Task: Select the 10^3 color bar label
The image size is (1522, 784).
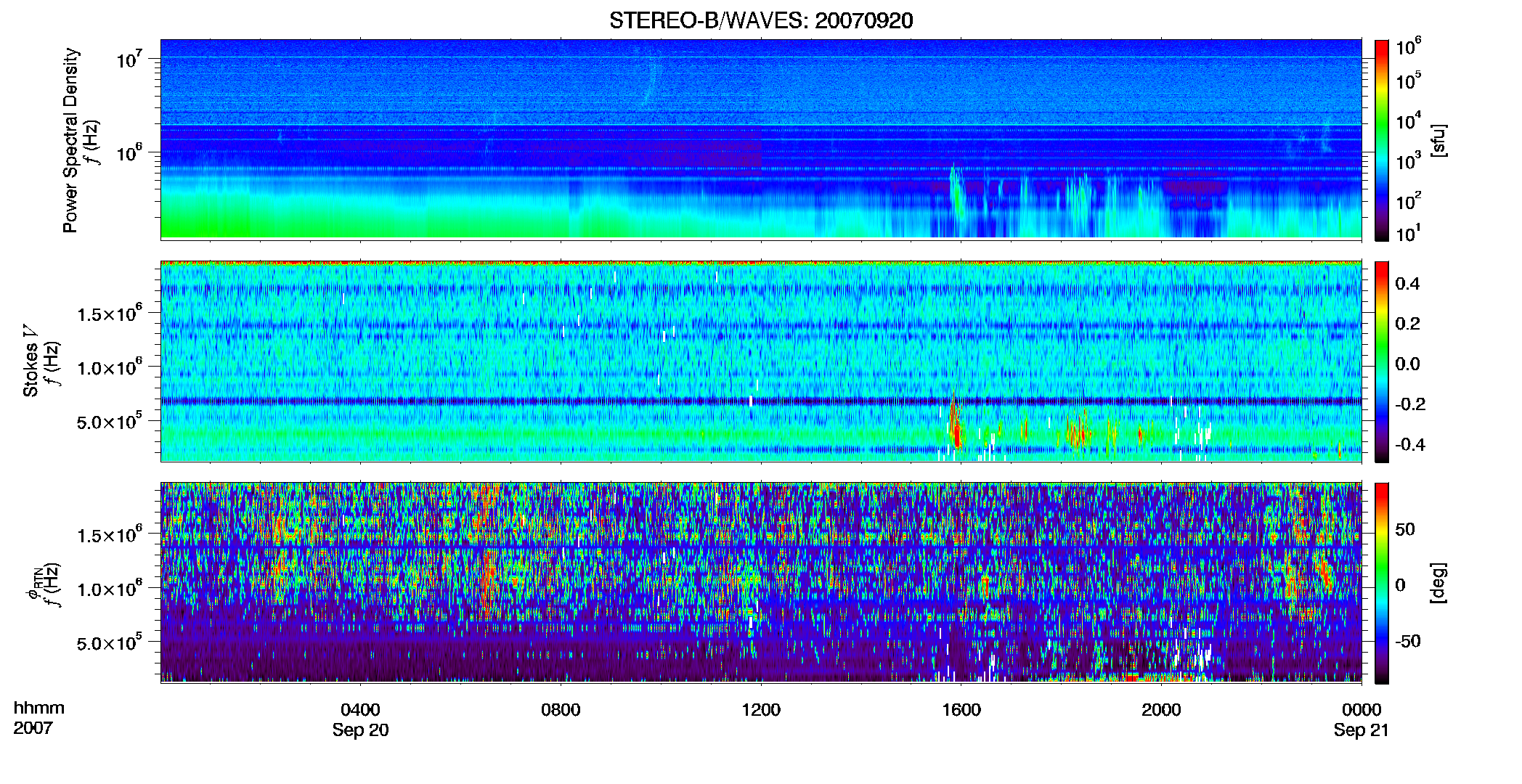Action: click(1408, 160)
